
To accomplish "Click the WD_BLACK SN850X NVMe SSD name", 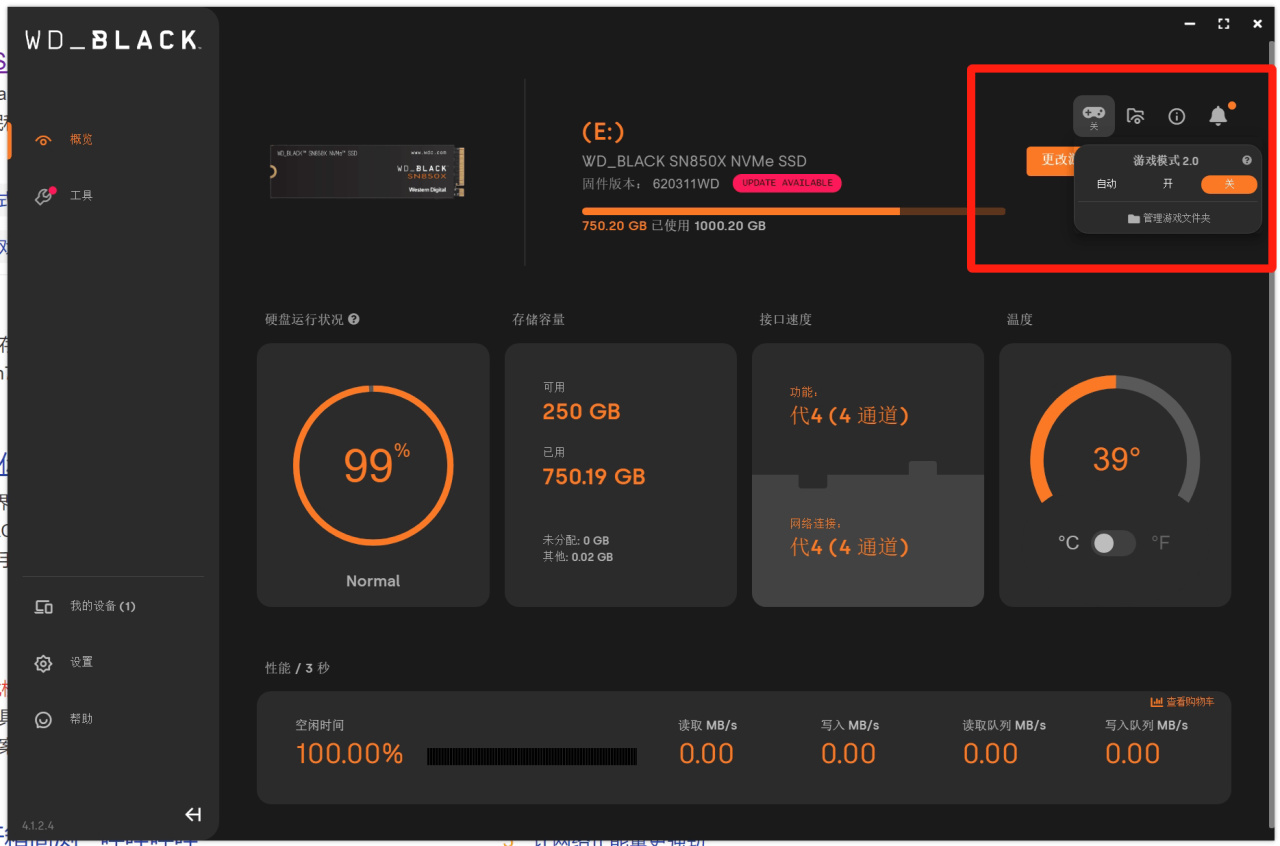I will [694, 161].
